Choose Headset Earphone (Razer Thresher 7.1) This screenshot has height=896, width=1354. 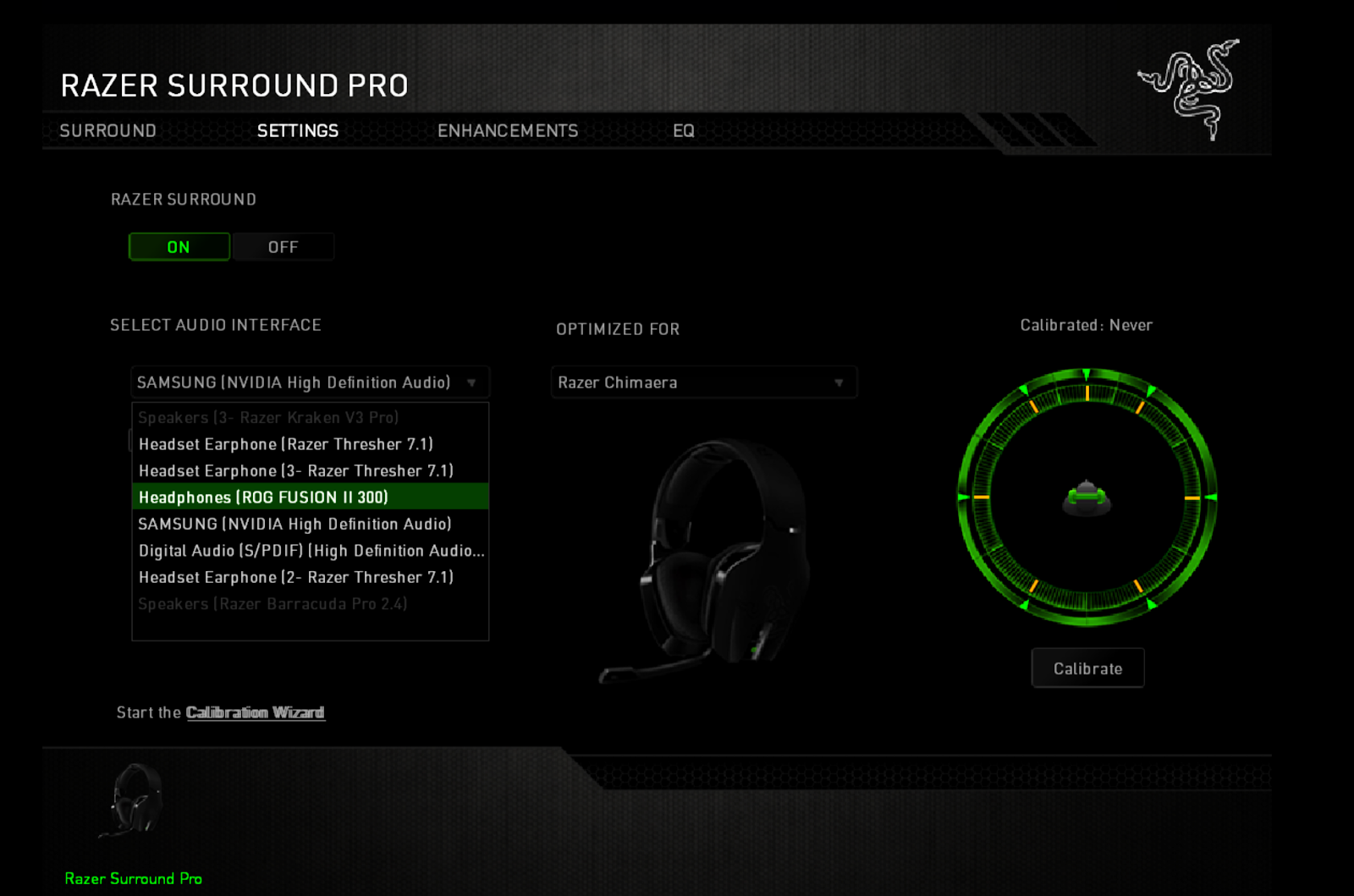click(x=311, y=444)
